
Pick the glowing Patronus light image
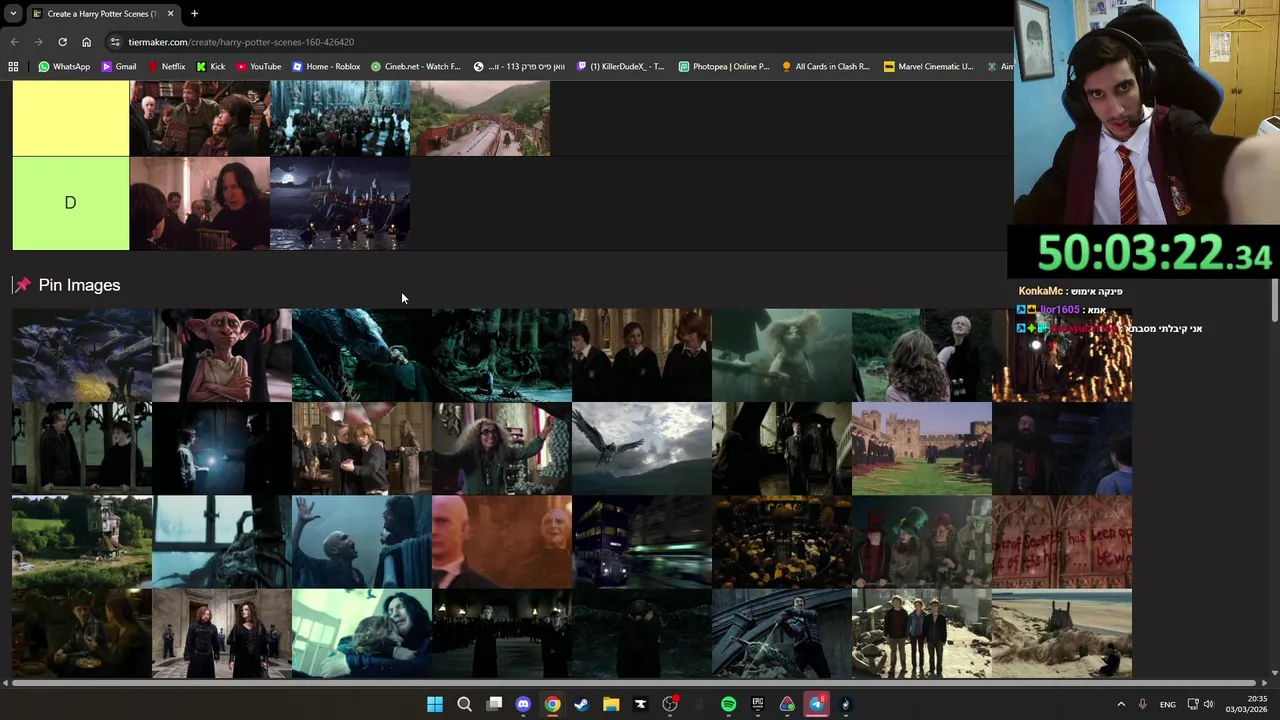(222, 449)
